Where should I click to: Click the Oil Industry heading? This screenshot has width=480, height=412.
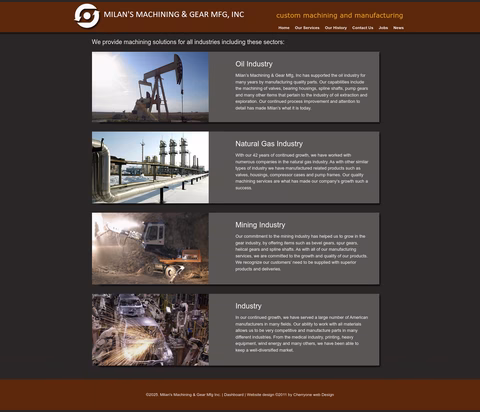[254, 64]
